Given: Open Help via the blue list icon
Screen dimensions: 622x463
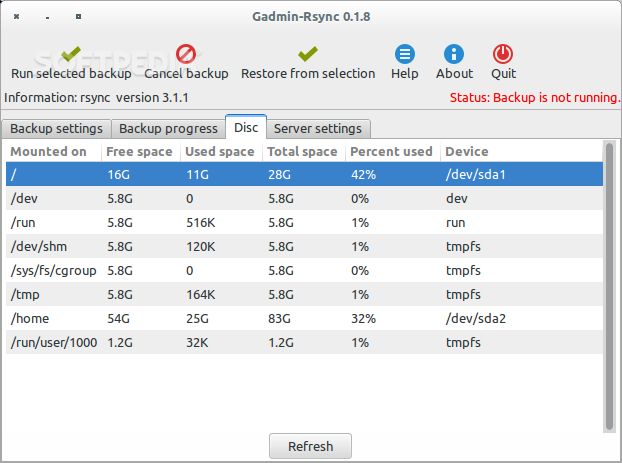Looking at the screenshot, I should pos(405,54).
